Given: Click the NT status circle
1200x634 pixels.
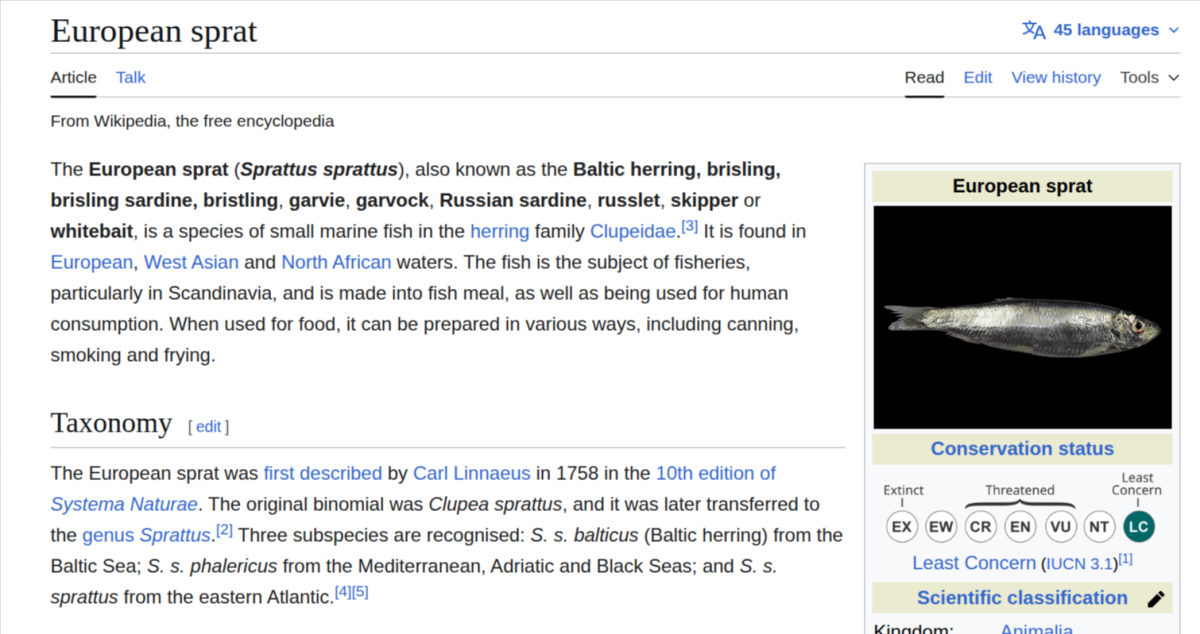Looking at the screenshot, I should tap(1099, 526).
